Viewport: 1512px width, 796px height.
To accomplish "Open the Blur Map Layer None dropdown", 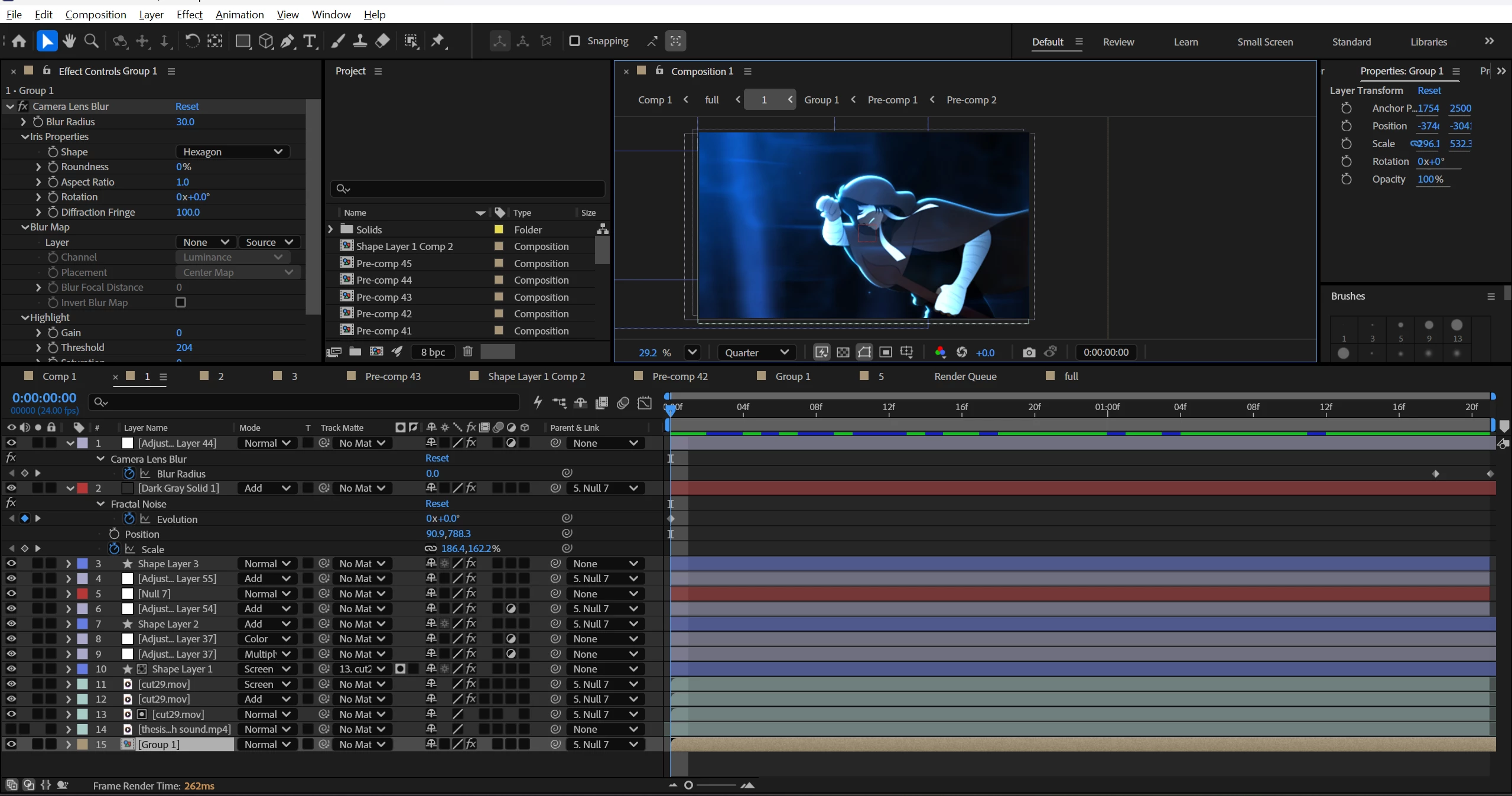I will click(x=206, y=242).
